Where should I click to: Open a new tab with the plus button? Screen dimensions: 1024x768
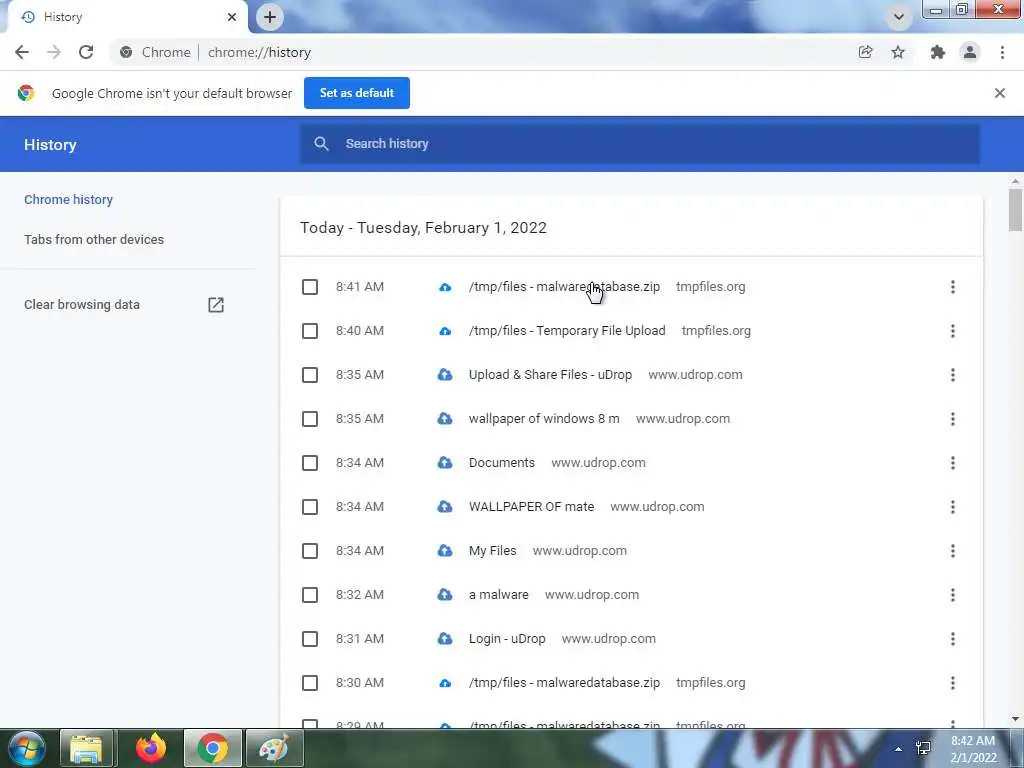tap(270, 17)
